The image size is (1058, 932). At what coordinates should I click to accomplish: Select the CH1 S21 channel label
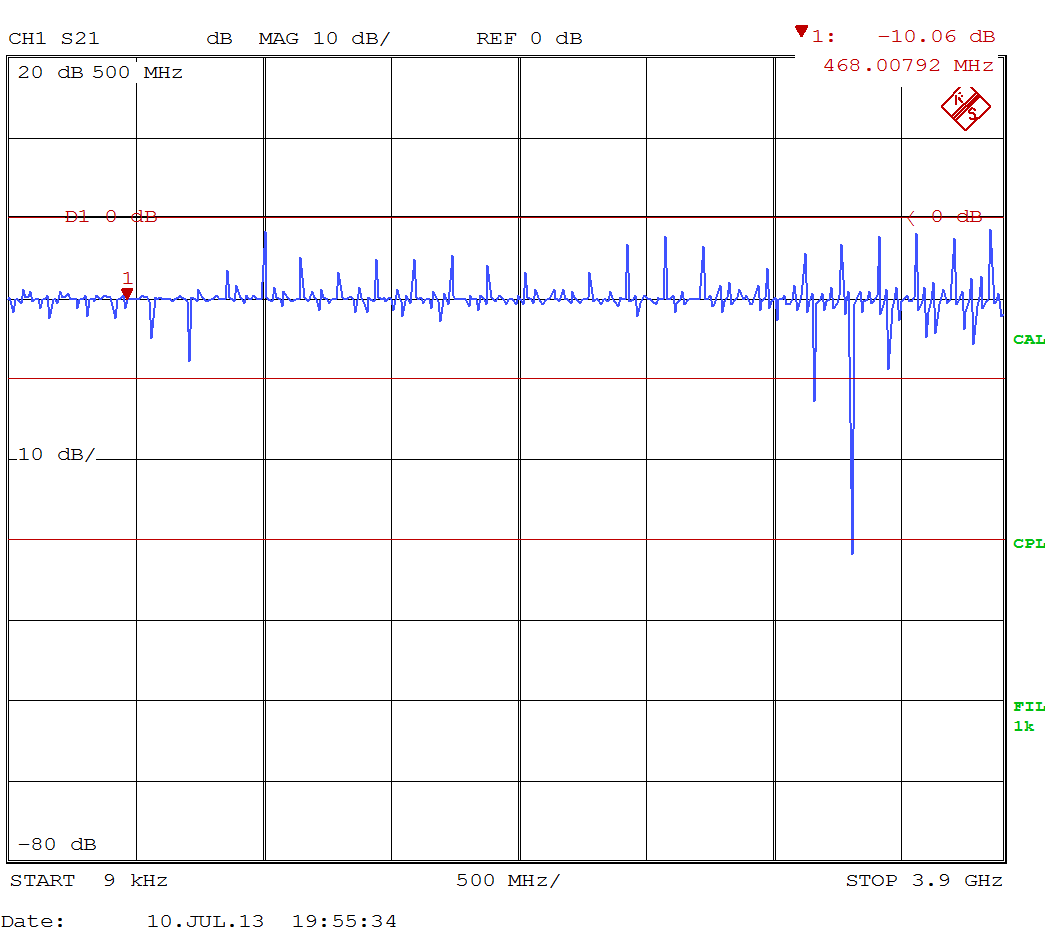click(54, 39)
